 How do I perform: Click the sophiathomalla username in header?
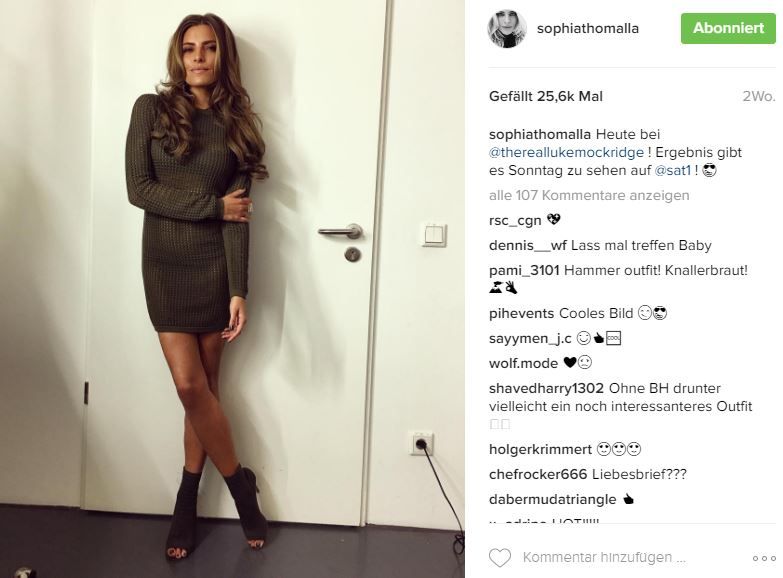[x=588, y=28]
